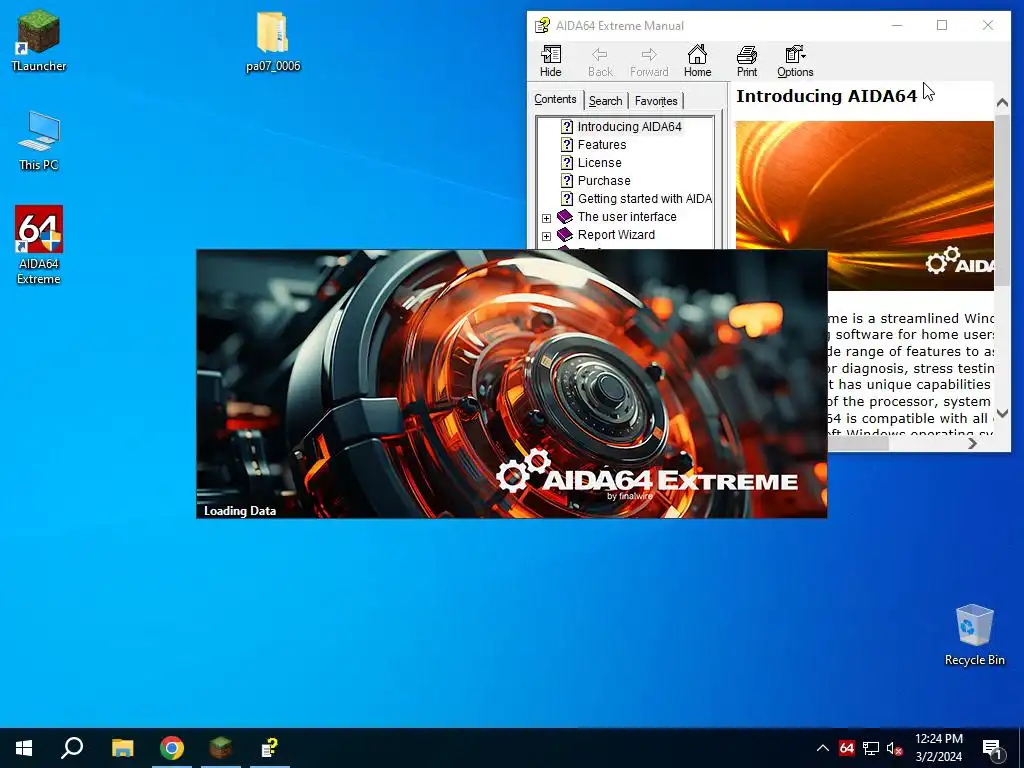Viewport: 1024px width, 768px height.
Task: Open the notification center icon
Action: (992, 748)
